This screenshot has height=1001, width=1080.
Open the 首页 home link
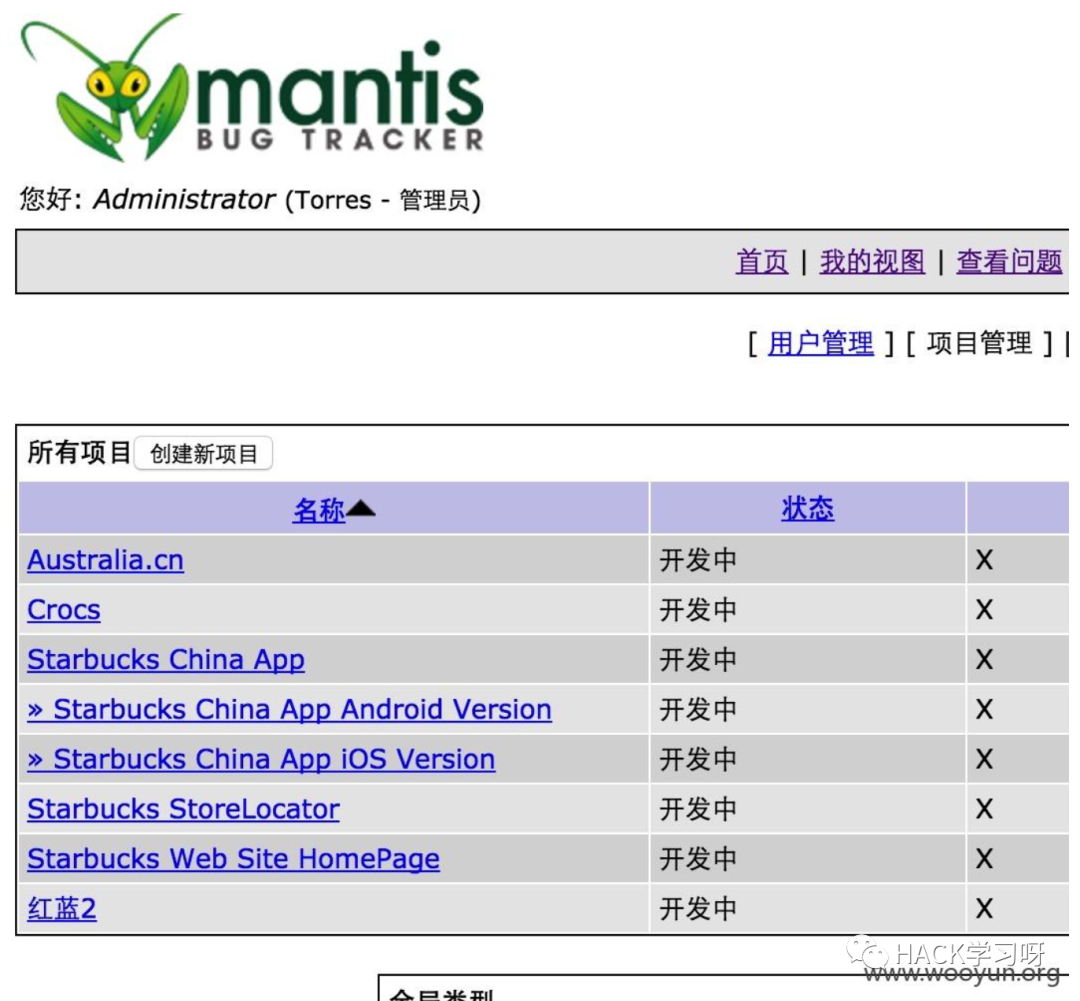[x=762, y=262]
